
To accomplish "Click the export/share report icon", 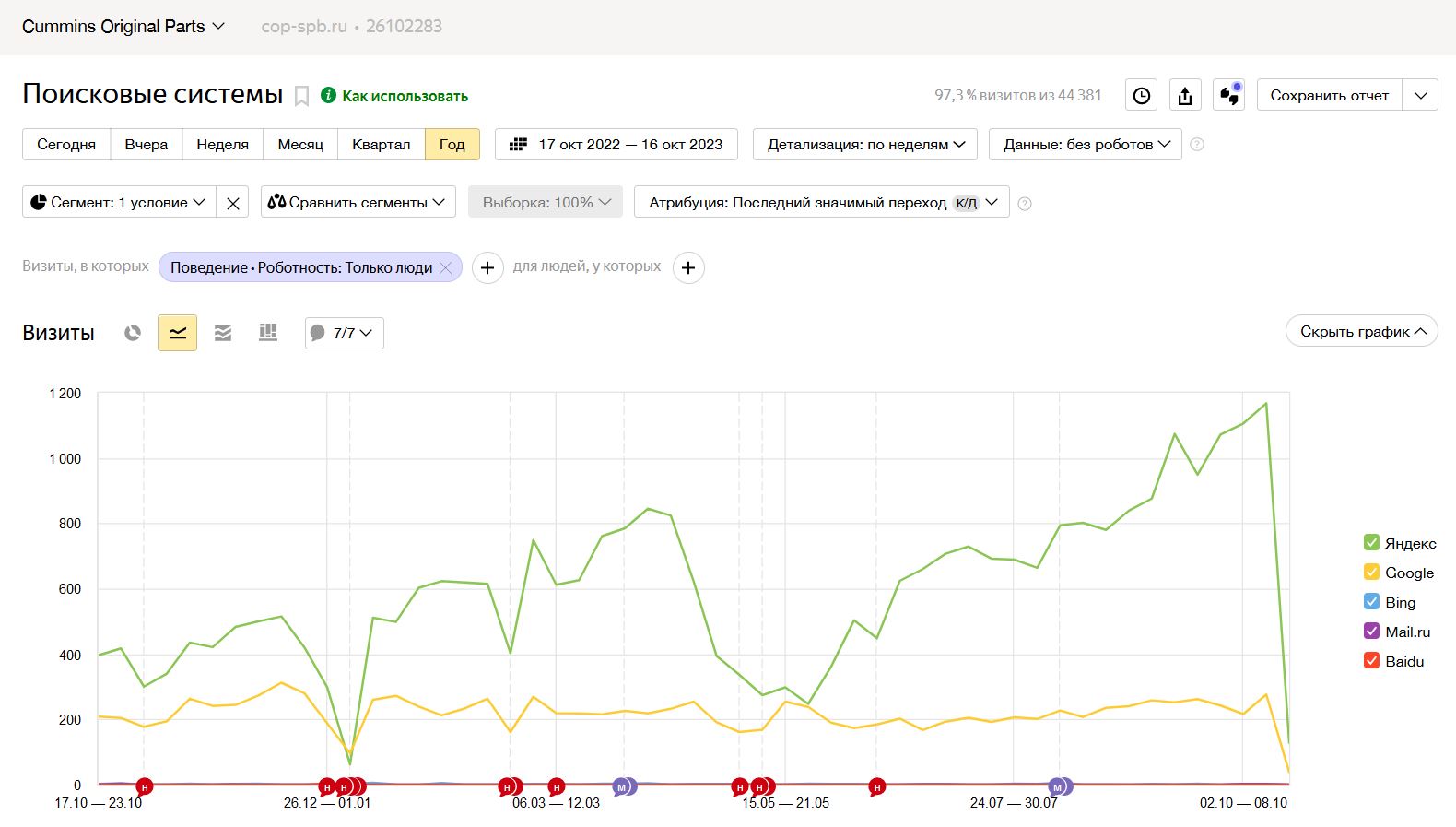I will (x=1185, y=95).
